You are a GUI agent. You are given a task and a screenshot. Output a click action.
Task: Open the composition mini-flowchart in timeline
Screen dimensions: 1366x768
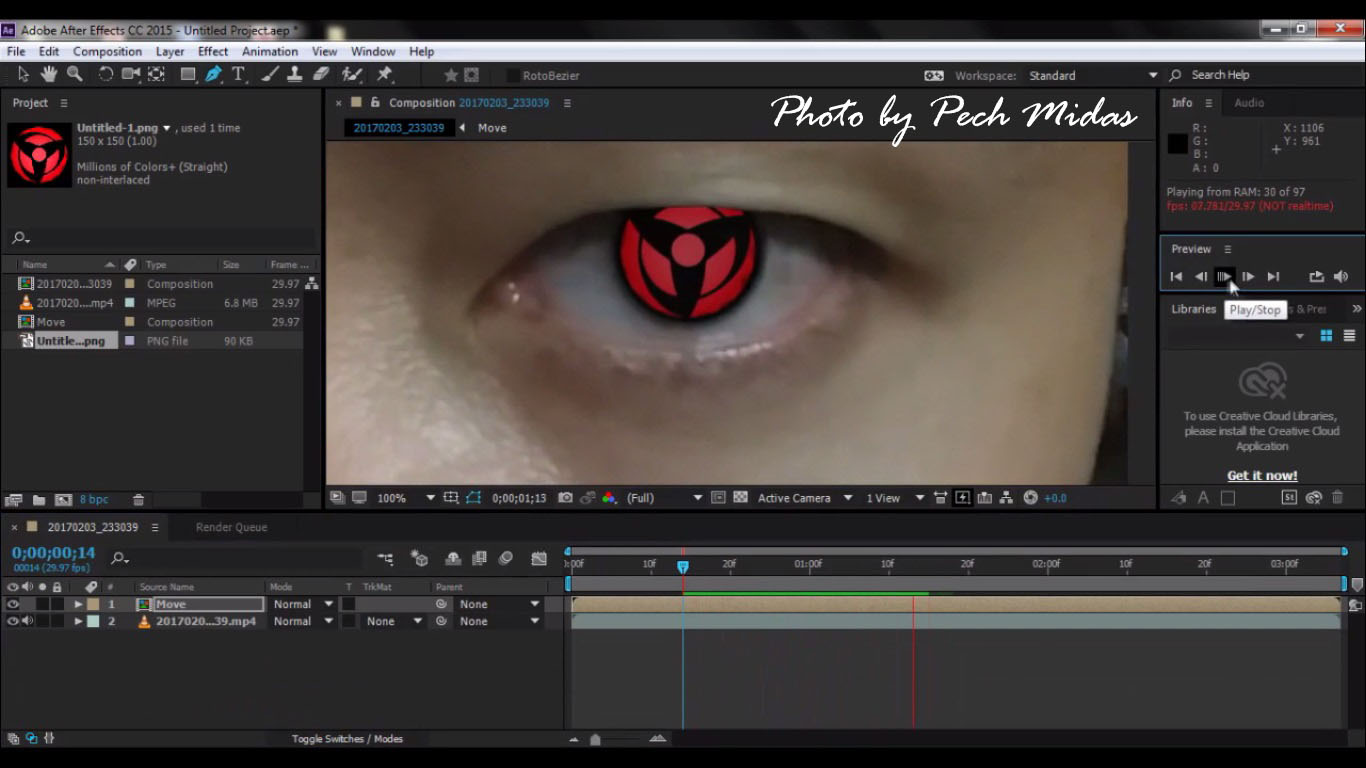[385, 558]
